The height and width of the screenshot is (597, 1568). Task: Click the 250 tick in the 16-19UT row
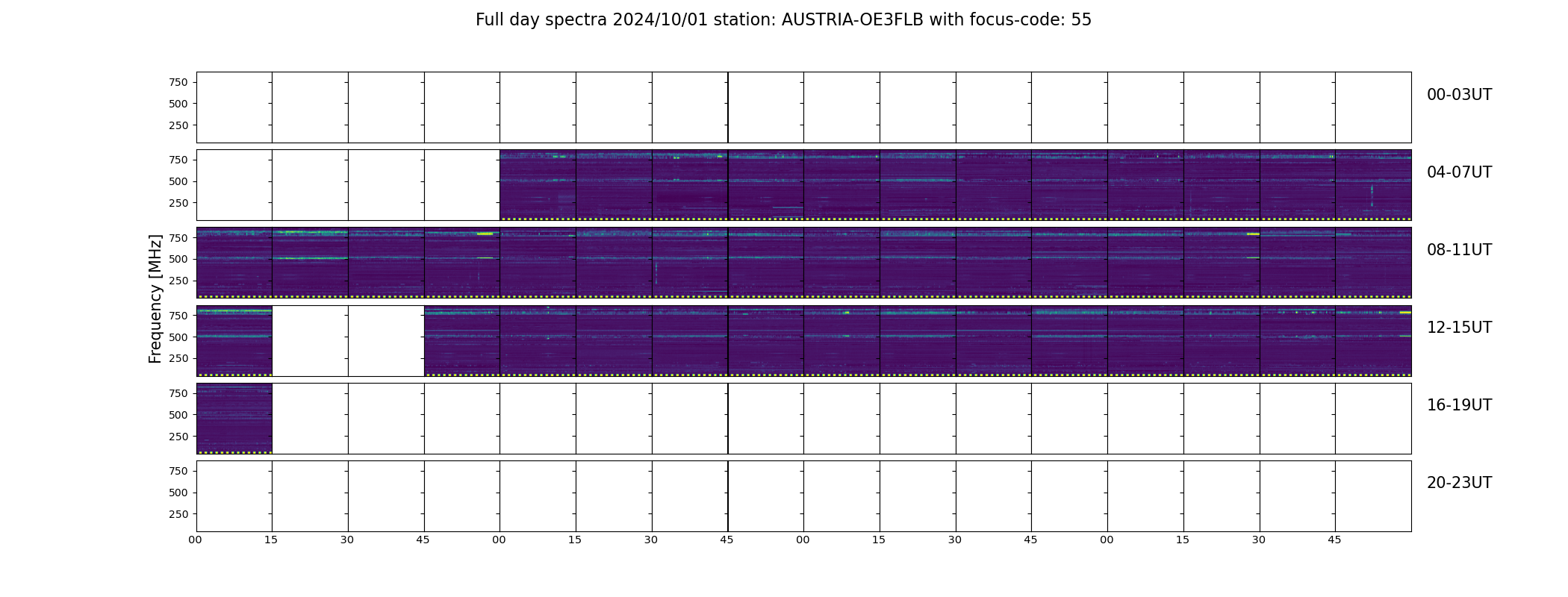click(178, 437)
